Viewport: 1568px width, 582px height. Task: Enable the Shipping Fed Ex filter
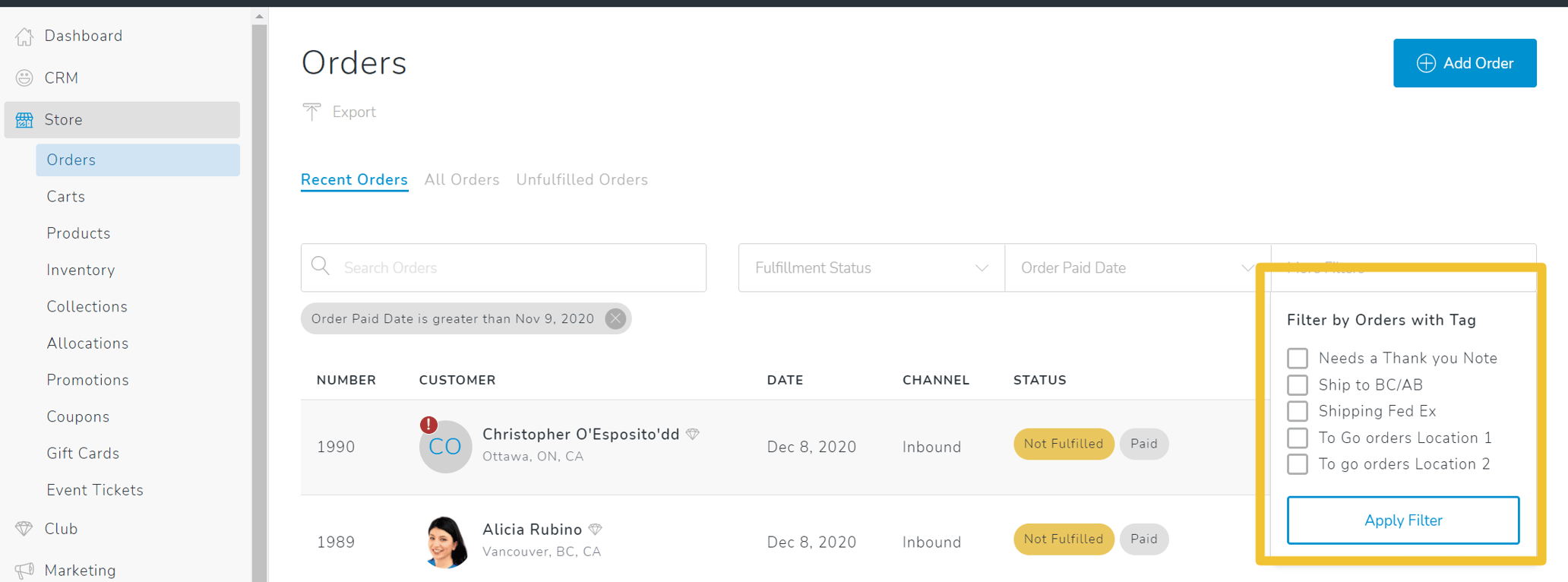pyautogui.click(x=1297, y=411)
